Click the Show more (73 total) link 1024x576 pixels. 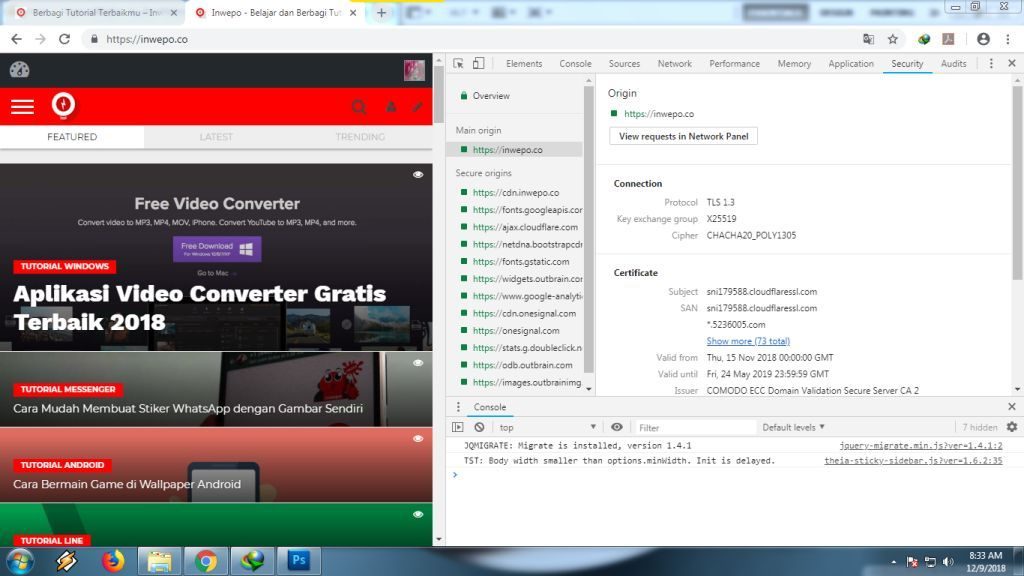click(748, 341)
